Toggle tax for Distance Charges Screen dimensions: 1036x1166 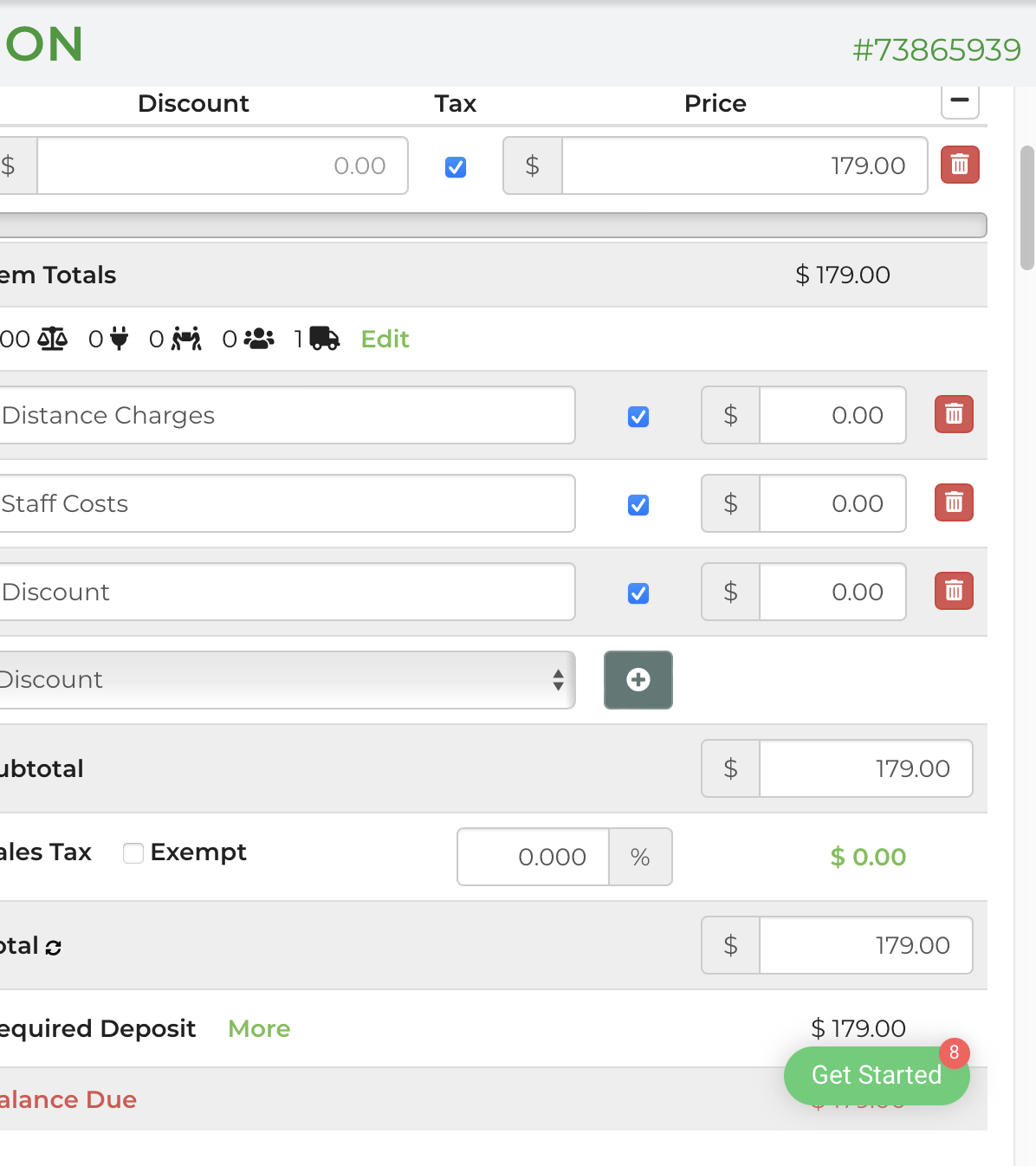(638, 417)
